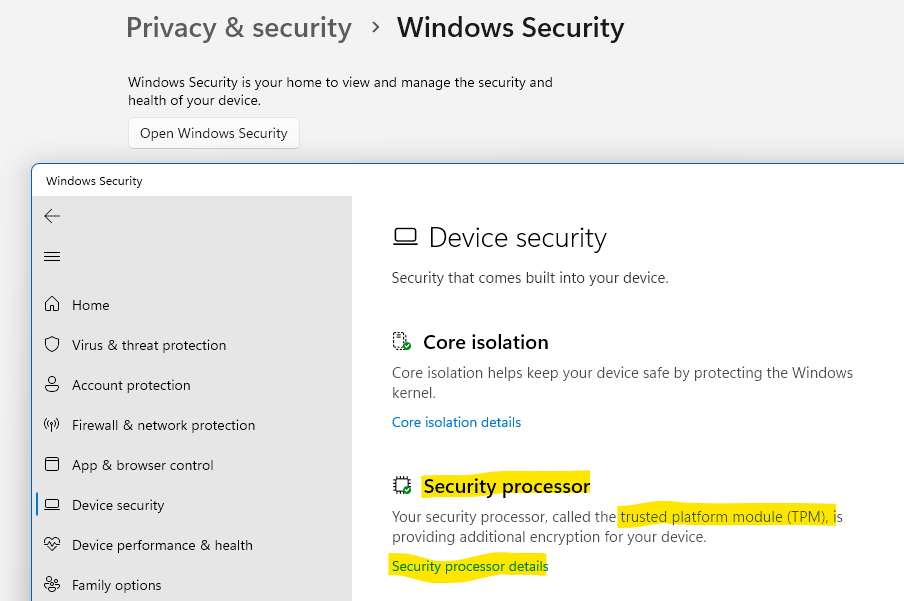Click the Windows Security window title bar
This screenshot has width=904, height=601.
(x=400, y=181)
